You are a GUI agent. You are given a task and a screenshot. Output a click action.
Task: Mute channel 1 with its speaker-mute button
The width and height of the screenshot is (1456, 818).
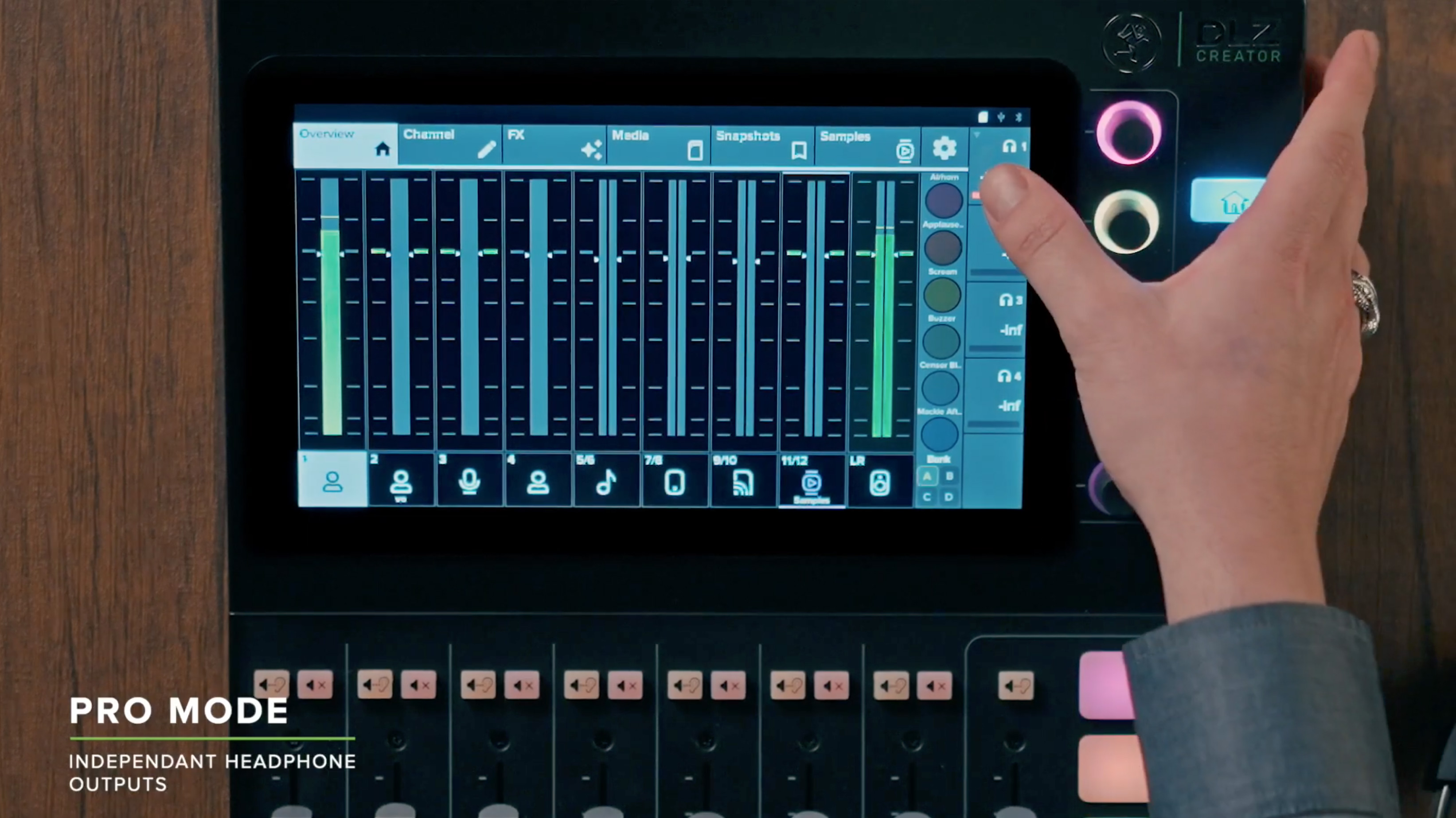click(316, 685)
